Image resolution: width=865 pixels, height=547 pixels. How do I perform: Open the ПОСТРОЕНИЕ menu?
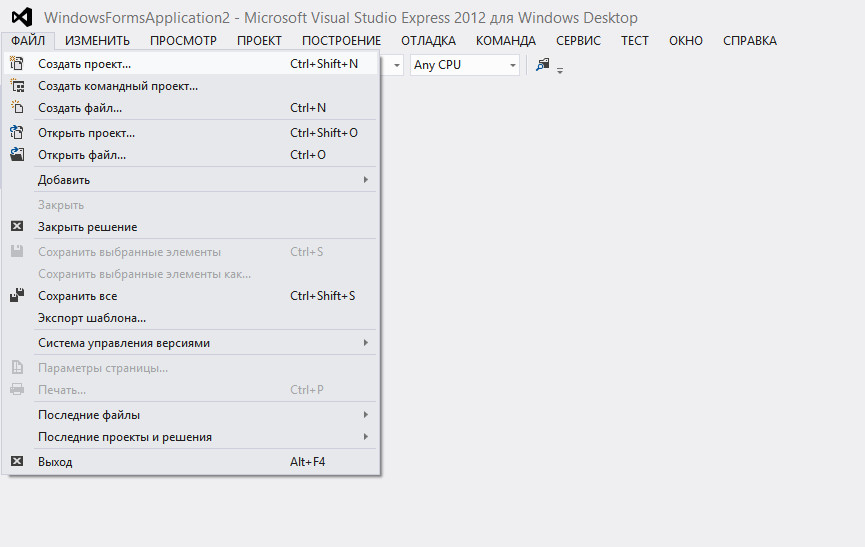[341, 40]
